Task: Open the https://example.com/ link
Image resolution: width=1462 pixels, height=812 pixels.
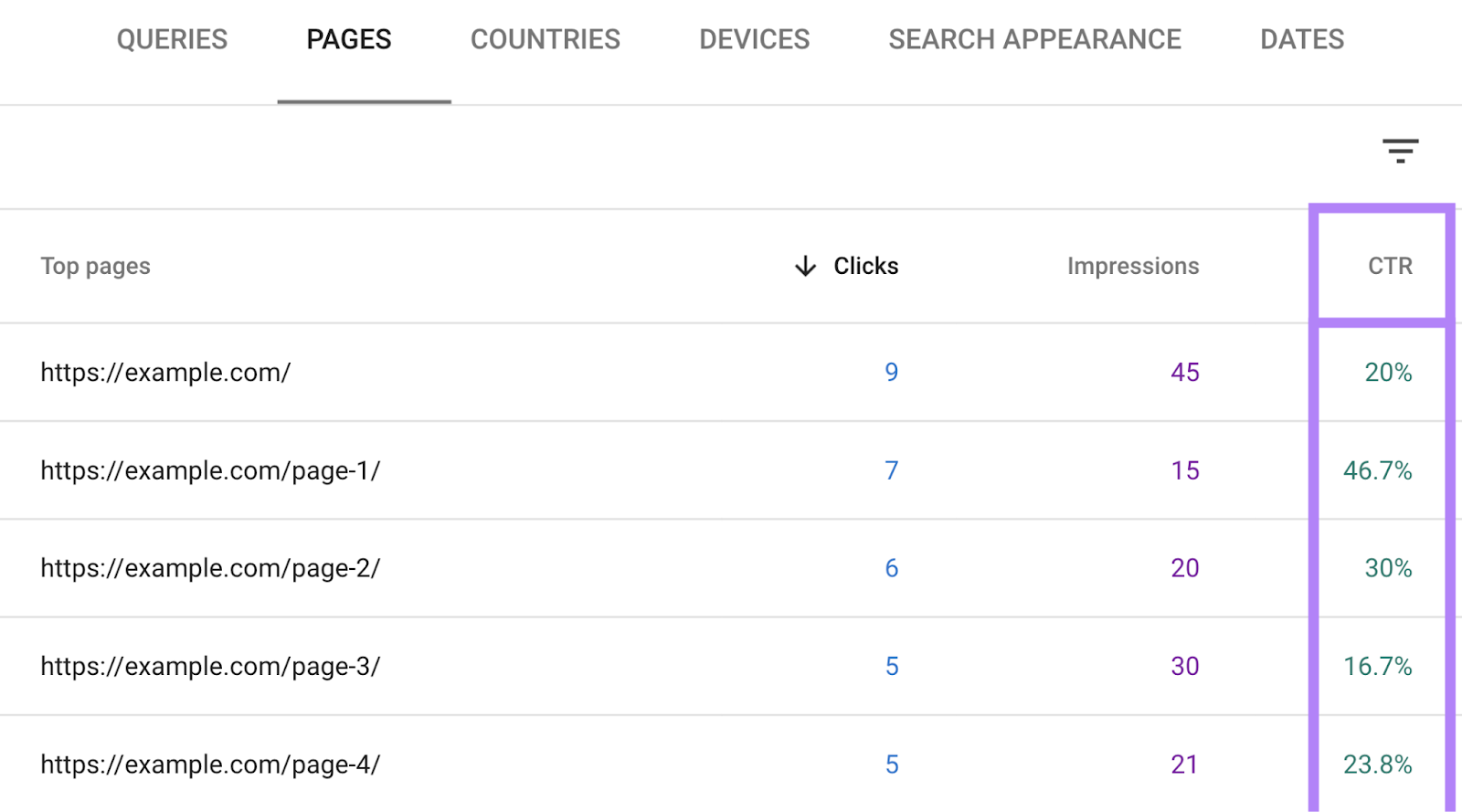Action: [x=165, y=372]
